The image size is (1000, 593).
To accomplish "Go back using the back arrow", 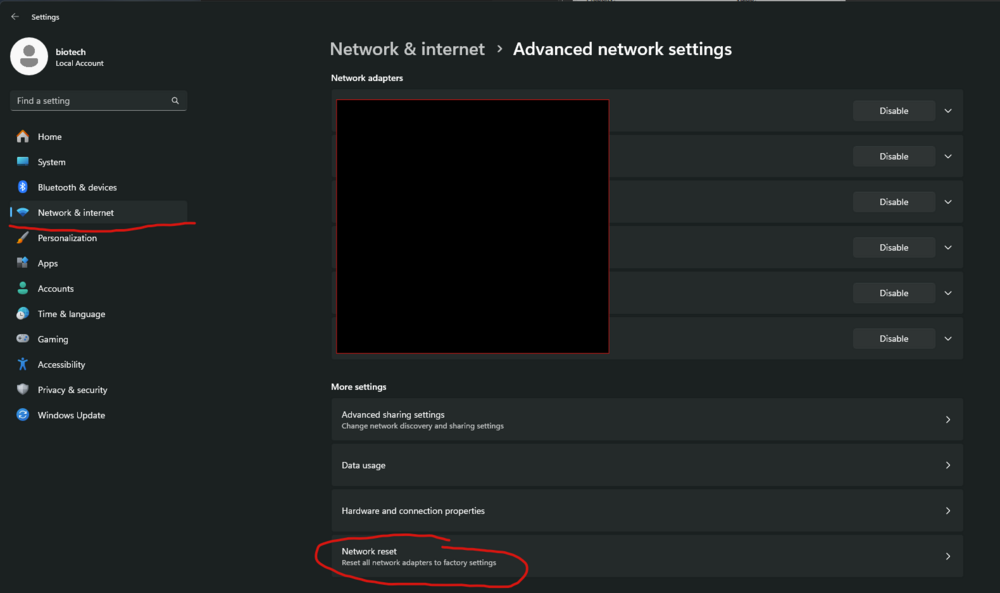I will (15, 17).
